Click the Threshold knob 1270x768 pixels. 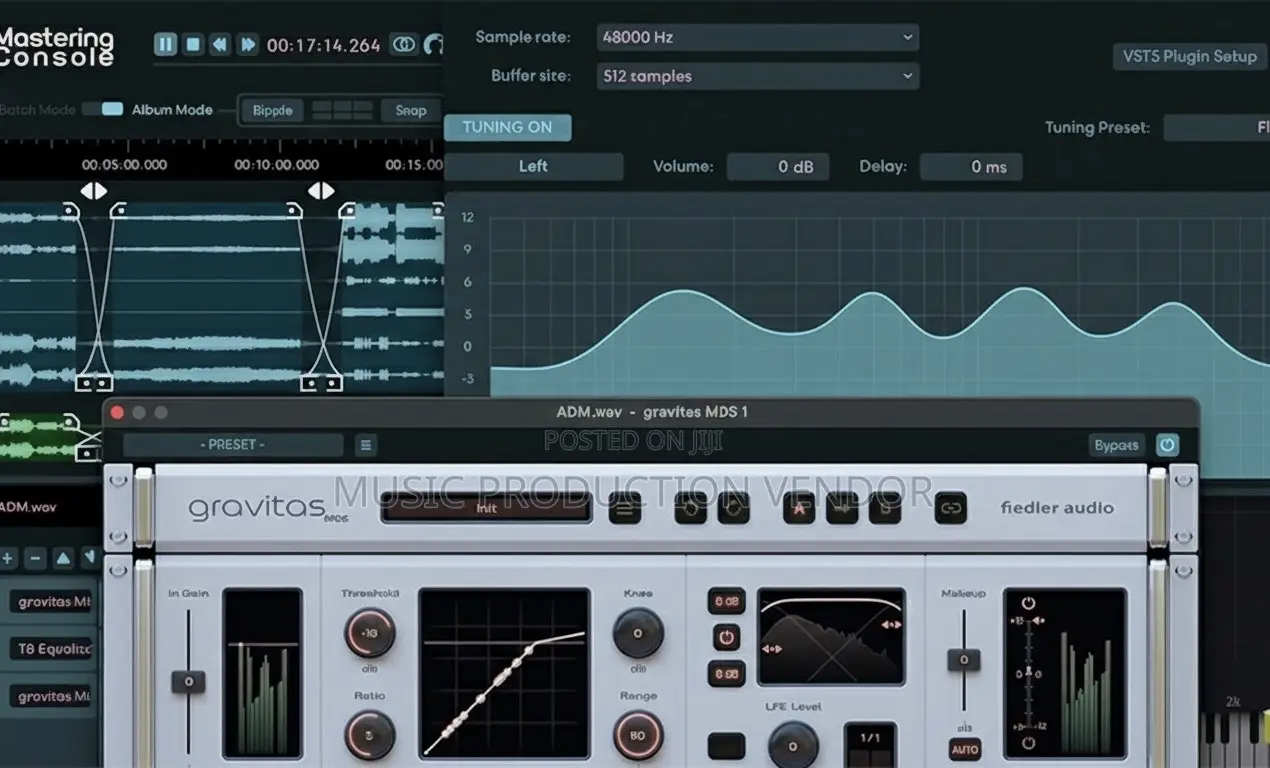pyautogui.click(x=370, y=633)
